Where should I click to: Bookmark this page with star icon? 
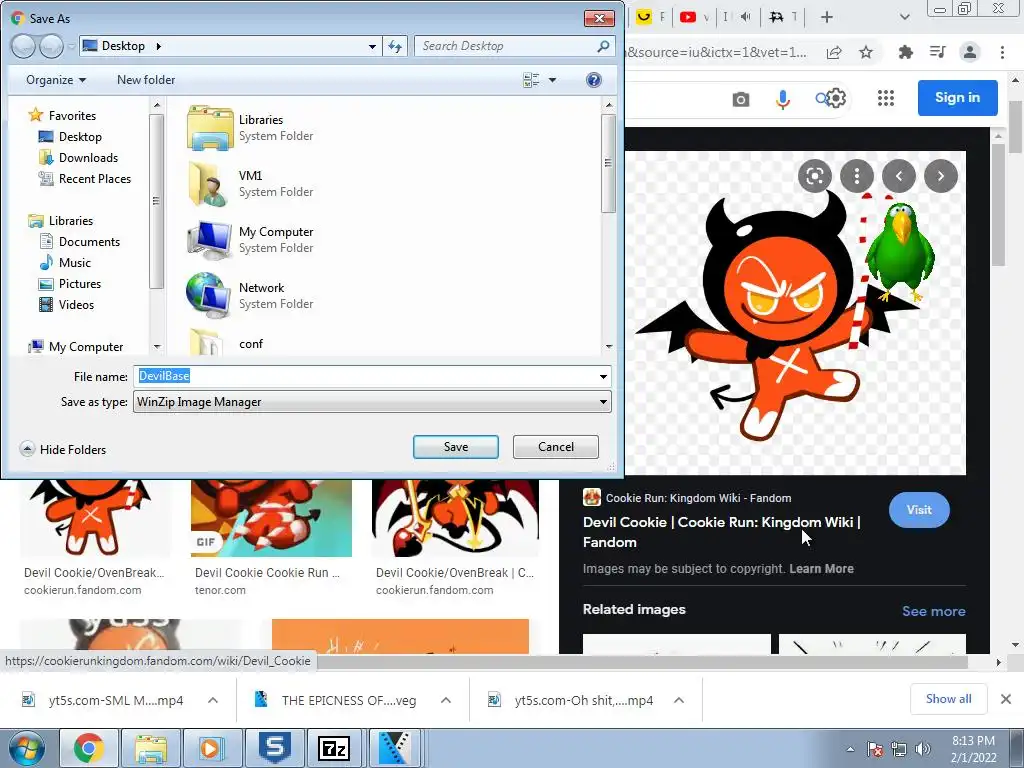[x=866, y=52]
